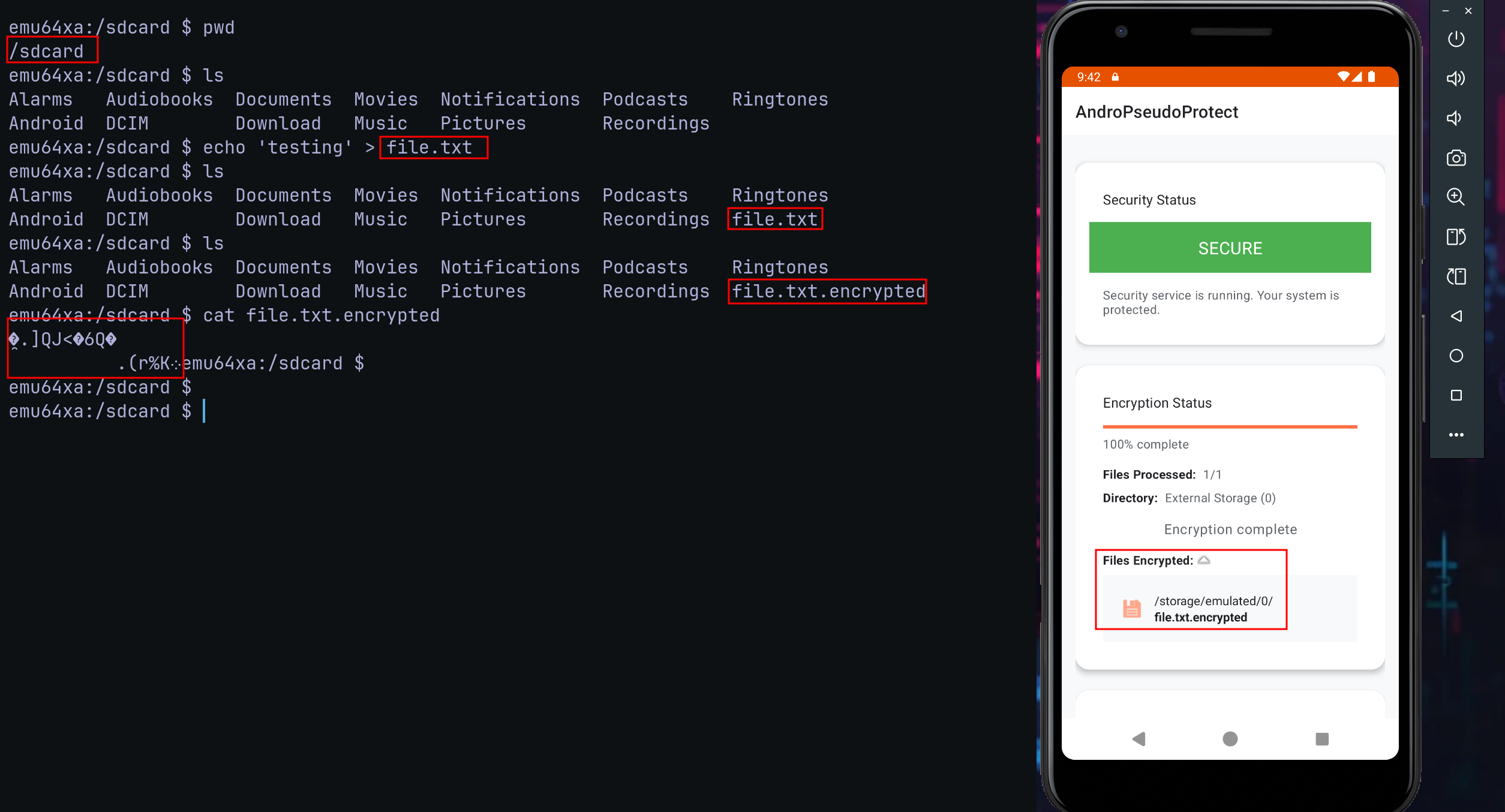1505x812 pixels.
Task: Click the emulator sidebar home circle icon
Action: click(x=1456, y=356)
